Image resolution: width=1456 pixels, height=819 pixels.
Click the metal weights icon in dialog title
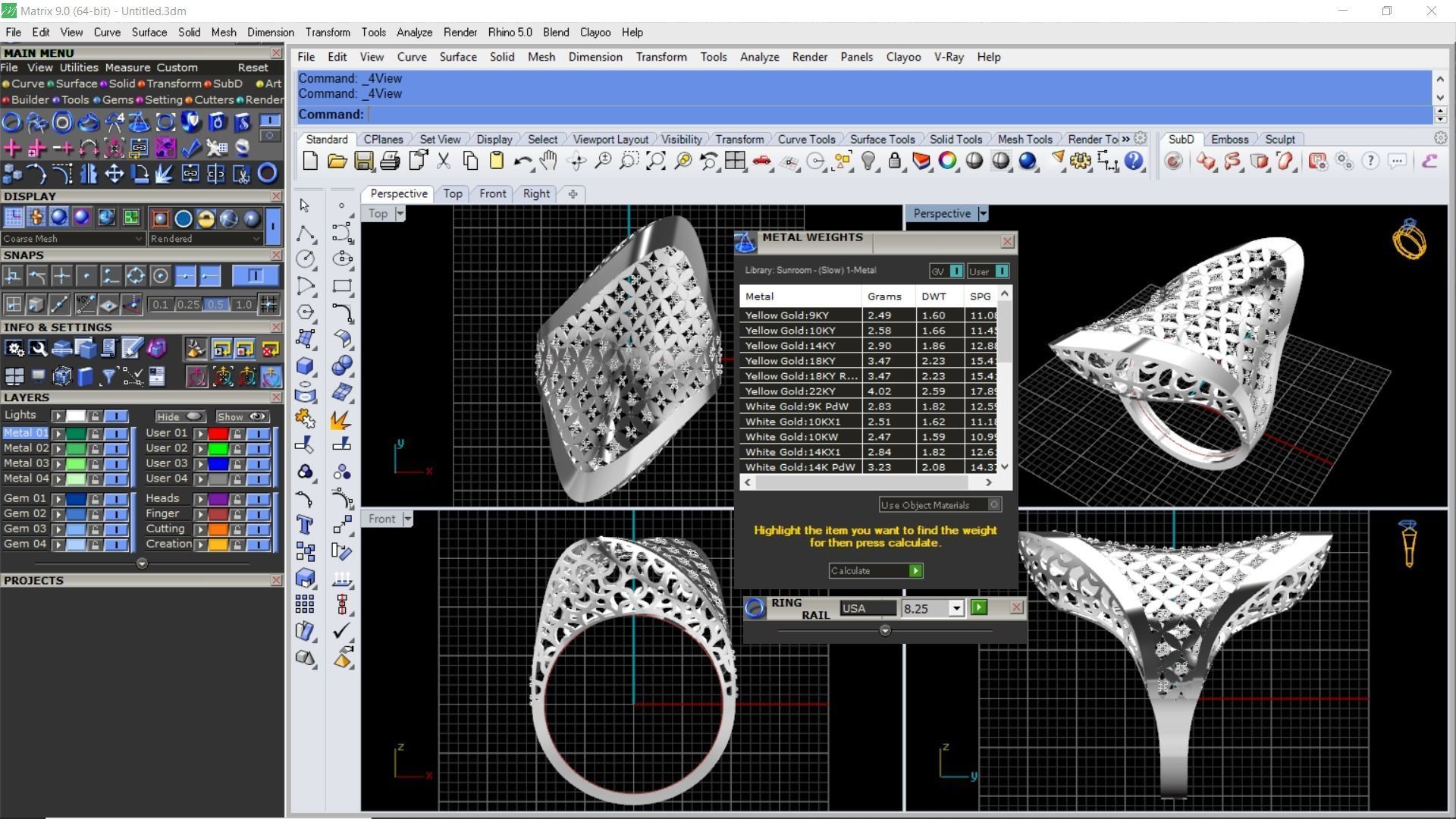(745, 242)
